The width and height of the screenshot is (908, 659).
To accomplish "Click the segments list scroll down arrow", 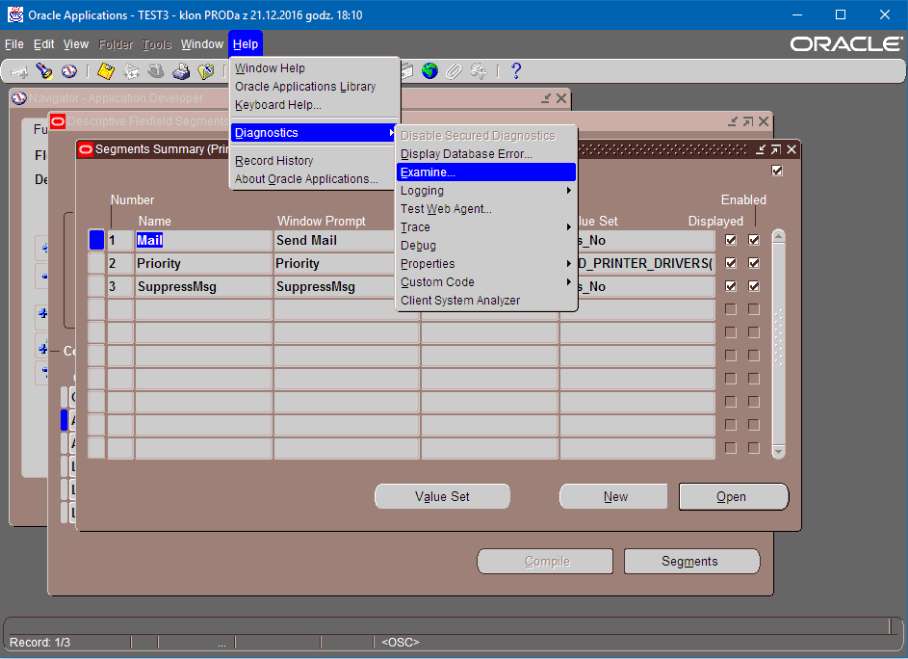I will click(x=779, y=452).
